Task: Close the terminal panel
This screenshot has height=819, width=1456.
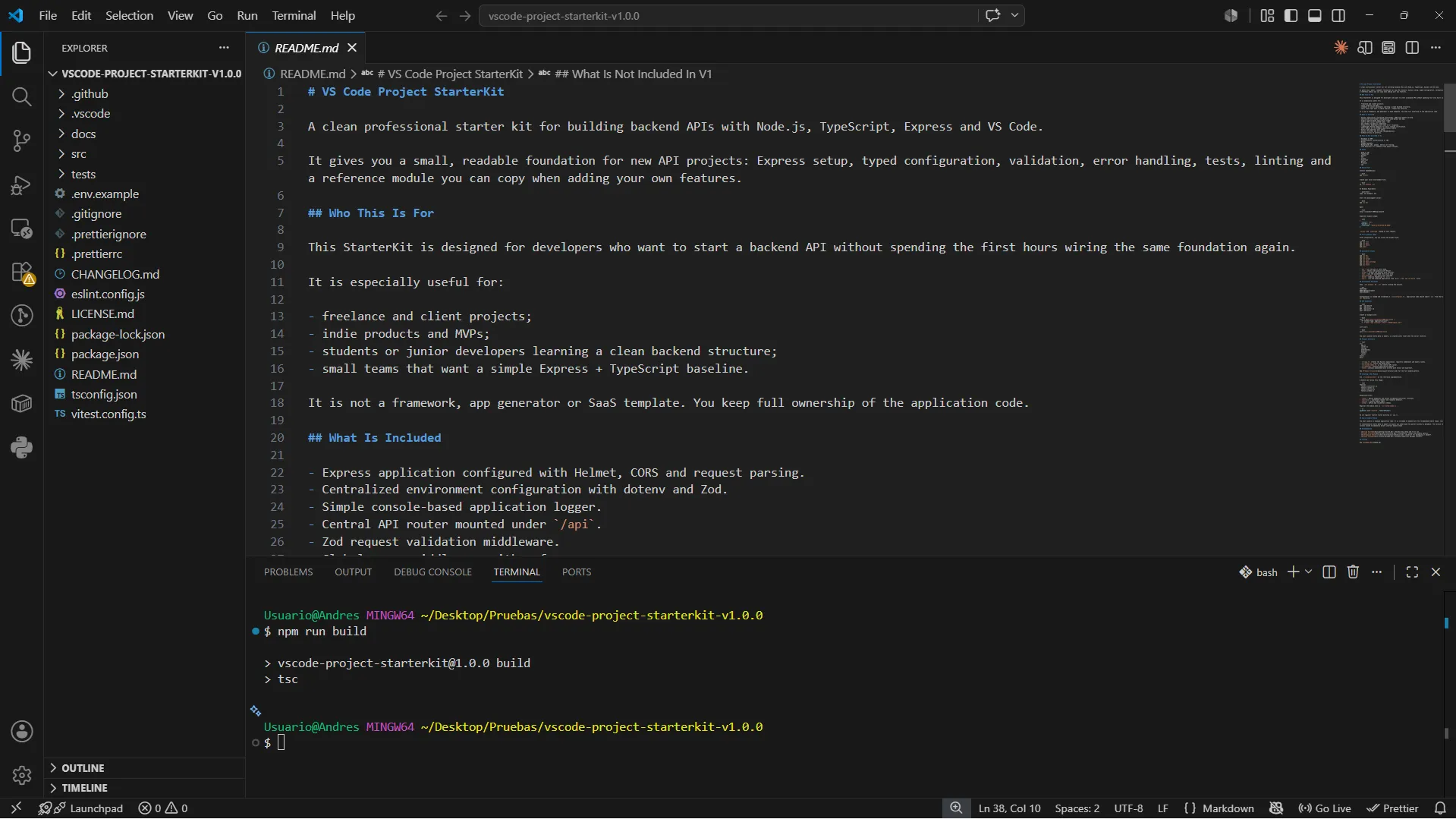Action: point(1436,572)
